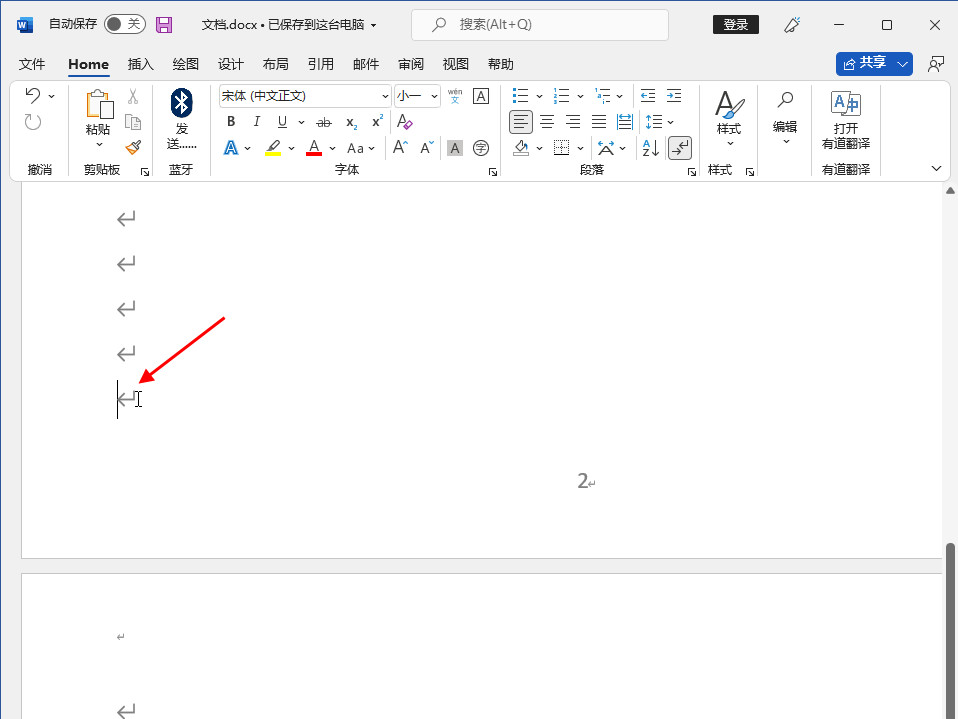958x719 pixels.
Task: Click the clear formatting eraser icon
Action: click(x=404, y=122)
